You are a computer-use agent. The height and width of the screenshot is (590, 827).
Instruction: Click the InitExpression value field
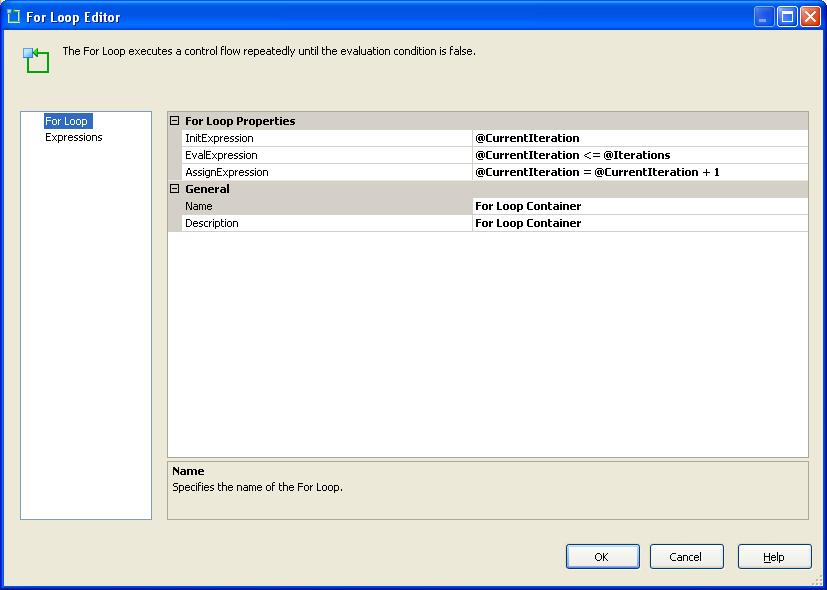(x=640, y=138)
